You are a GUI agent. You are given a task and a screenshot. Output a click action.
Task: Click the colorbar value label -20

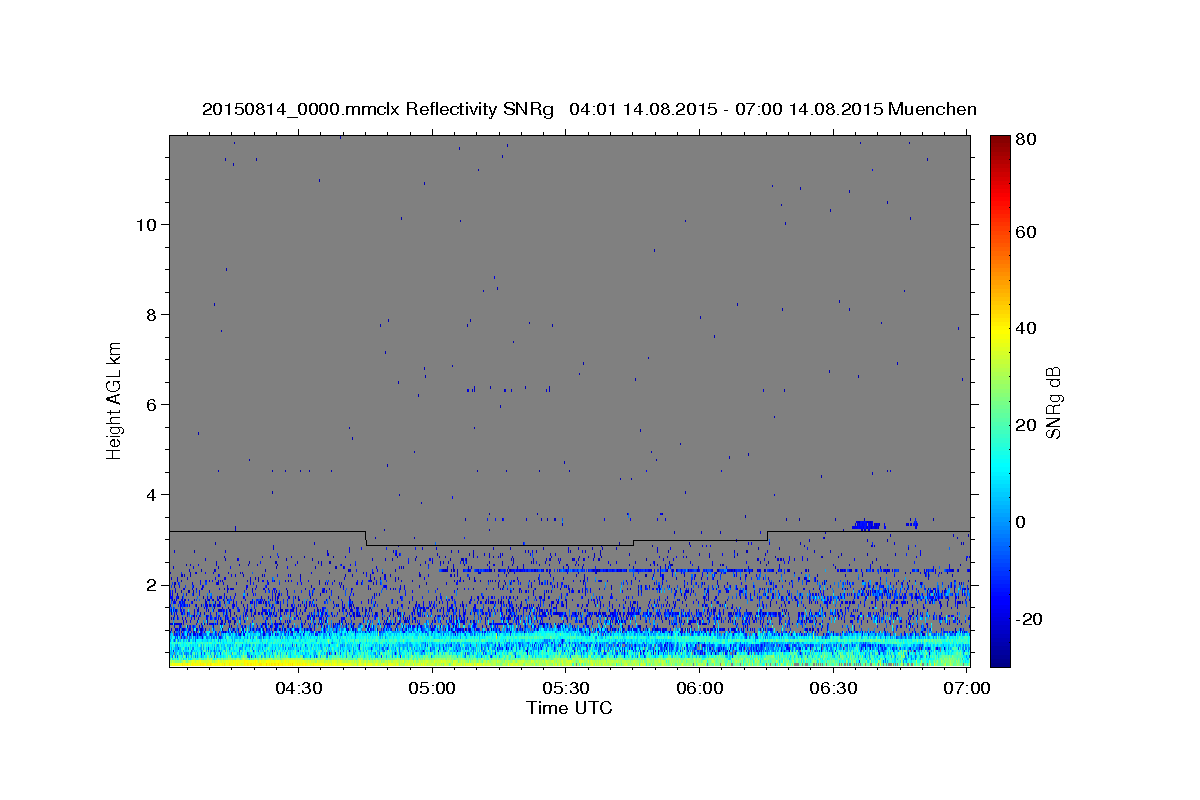[x=1028, y=619]
